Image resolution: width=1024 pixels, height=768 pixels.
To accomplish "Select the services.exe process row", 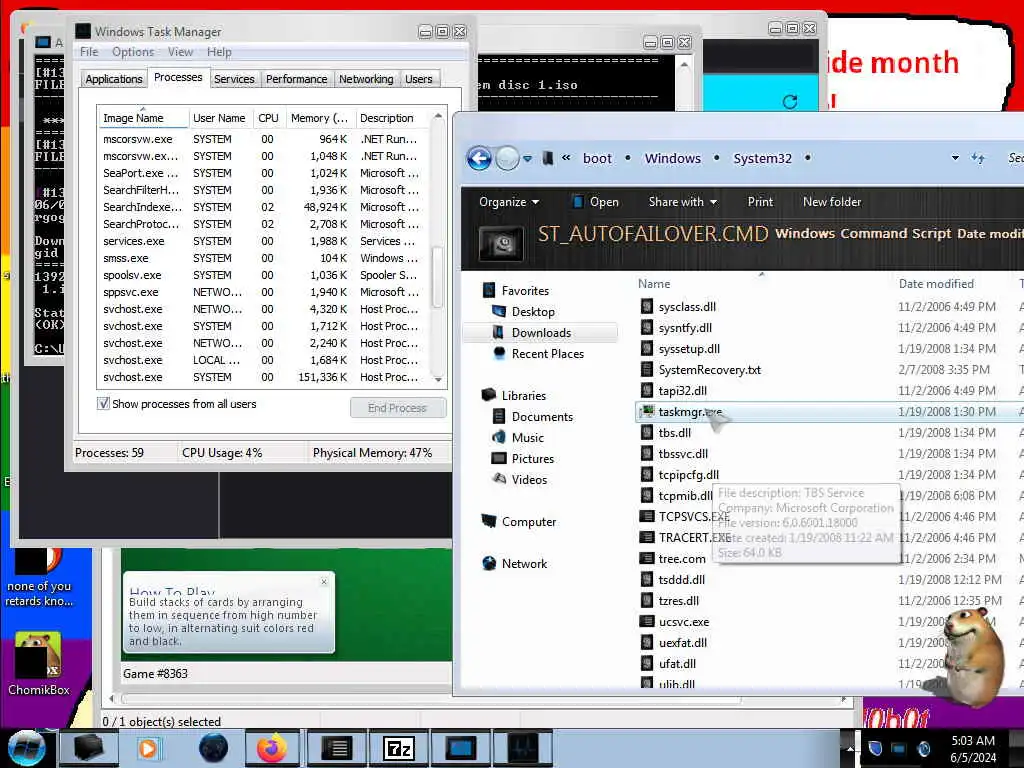I will [x=261, y=241].
